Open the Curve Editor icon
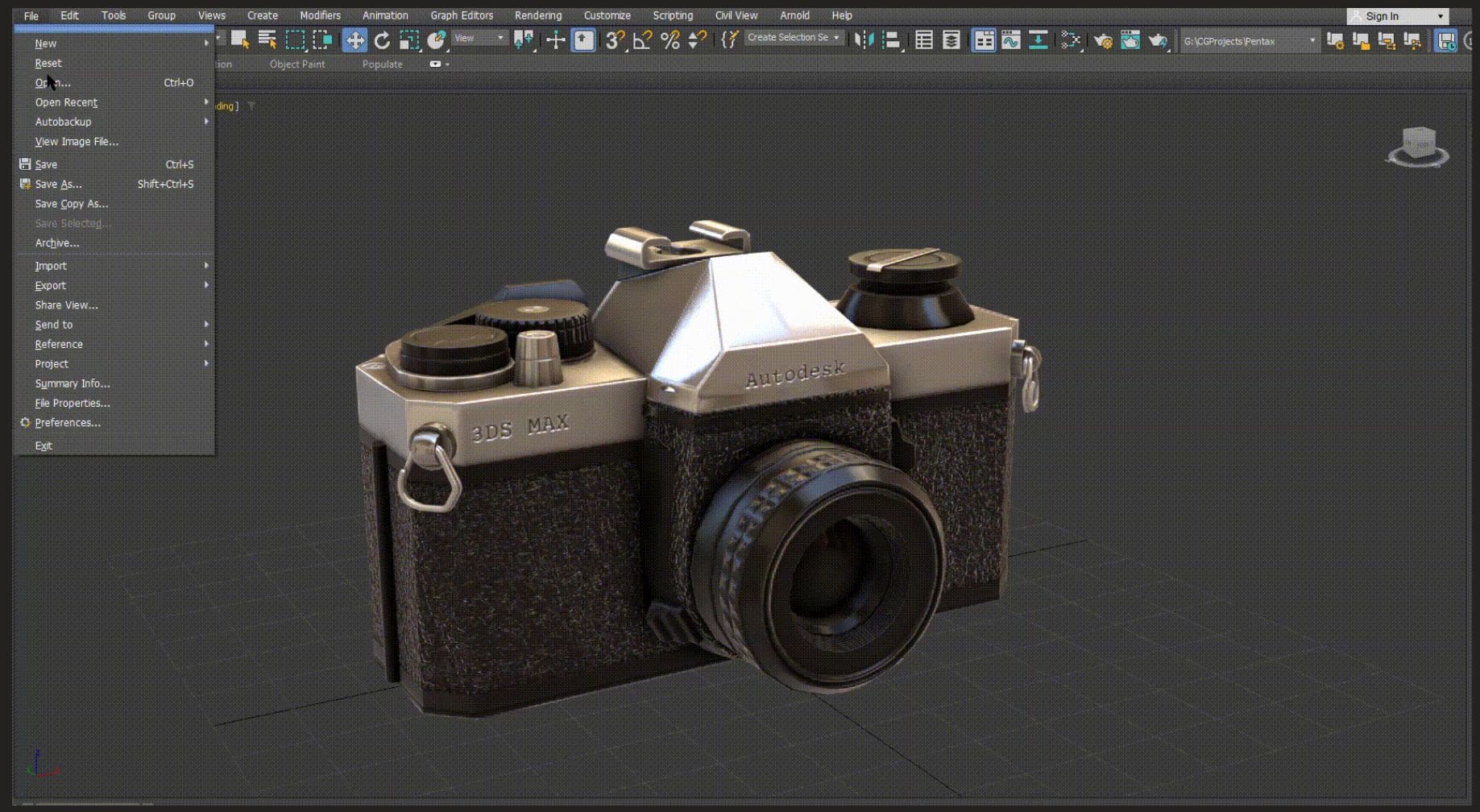1480x812 pixels. (x=1011, y=39)
